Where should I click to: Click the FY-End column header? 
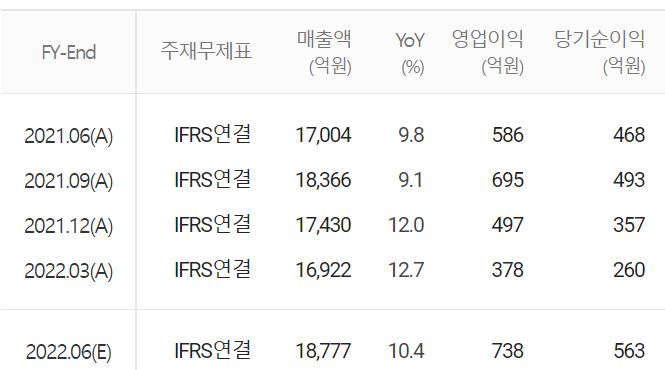tap(69, 52)
